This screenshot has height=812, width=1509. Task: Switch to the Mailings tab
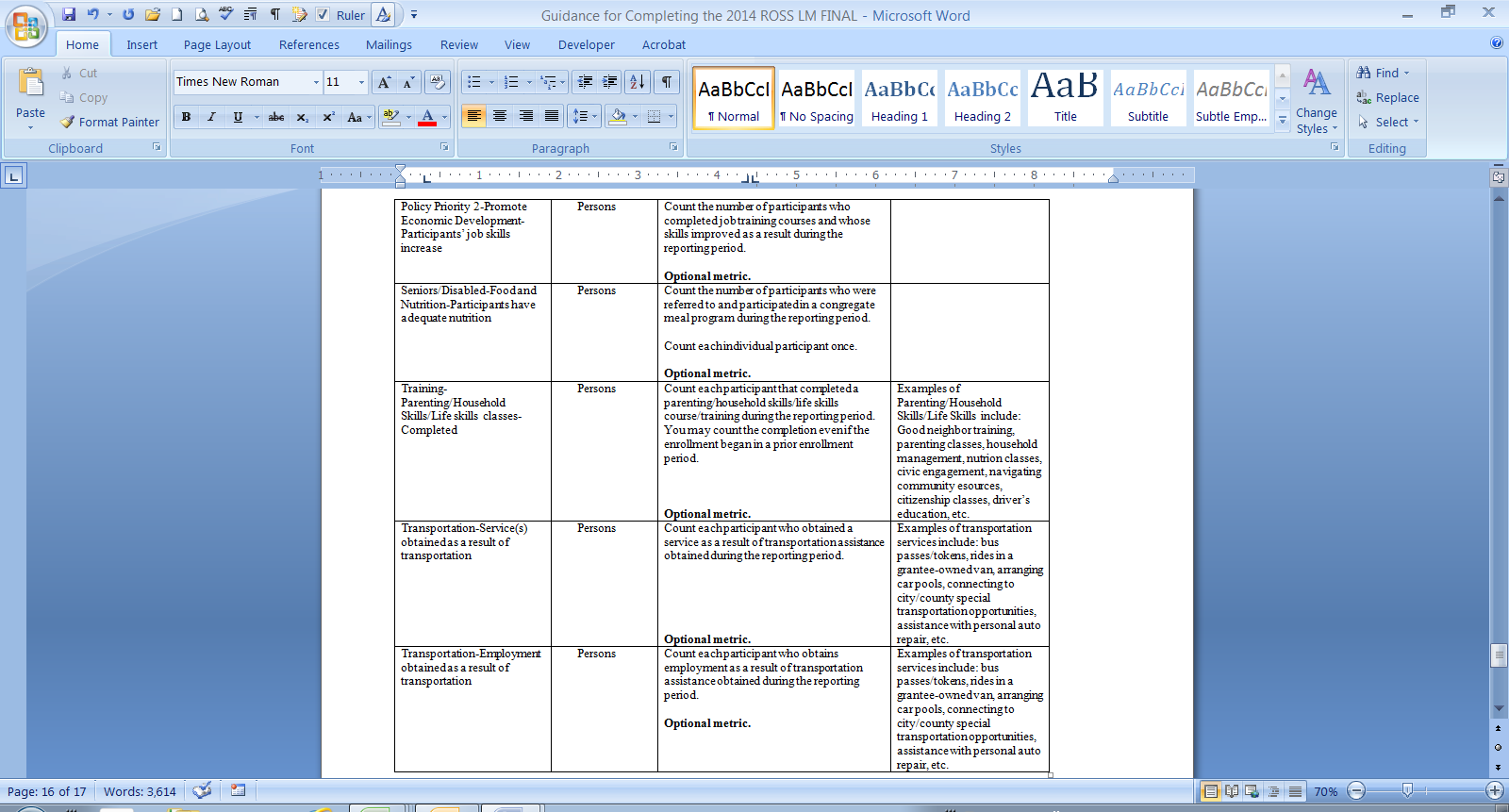[x=389, y=44]
